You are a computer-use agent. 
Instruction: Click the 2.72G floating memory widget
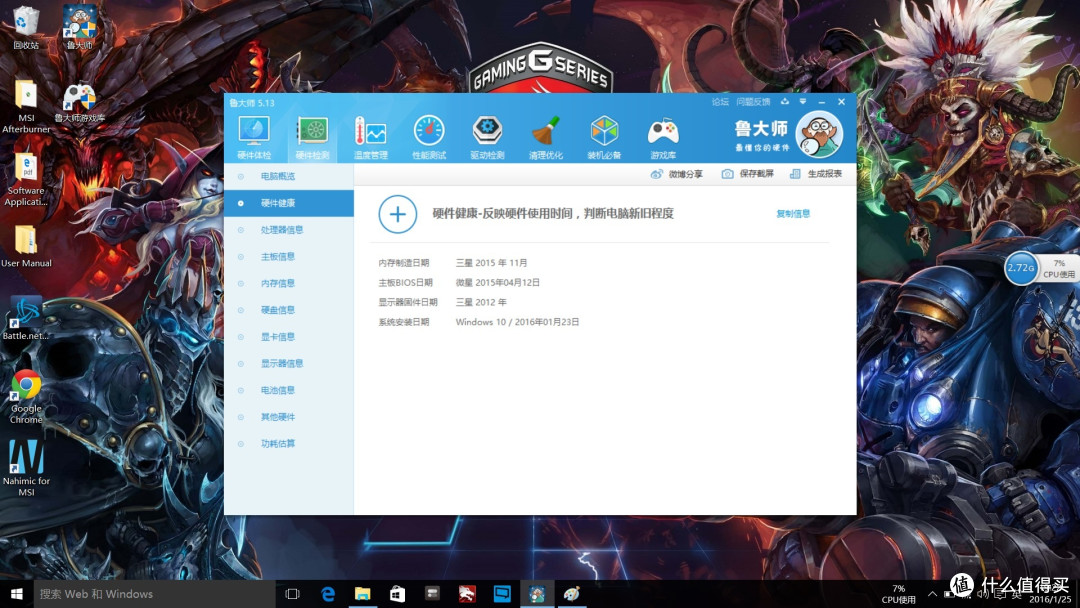[1020, 267]
